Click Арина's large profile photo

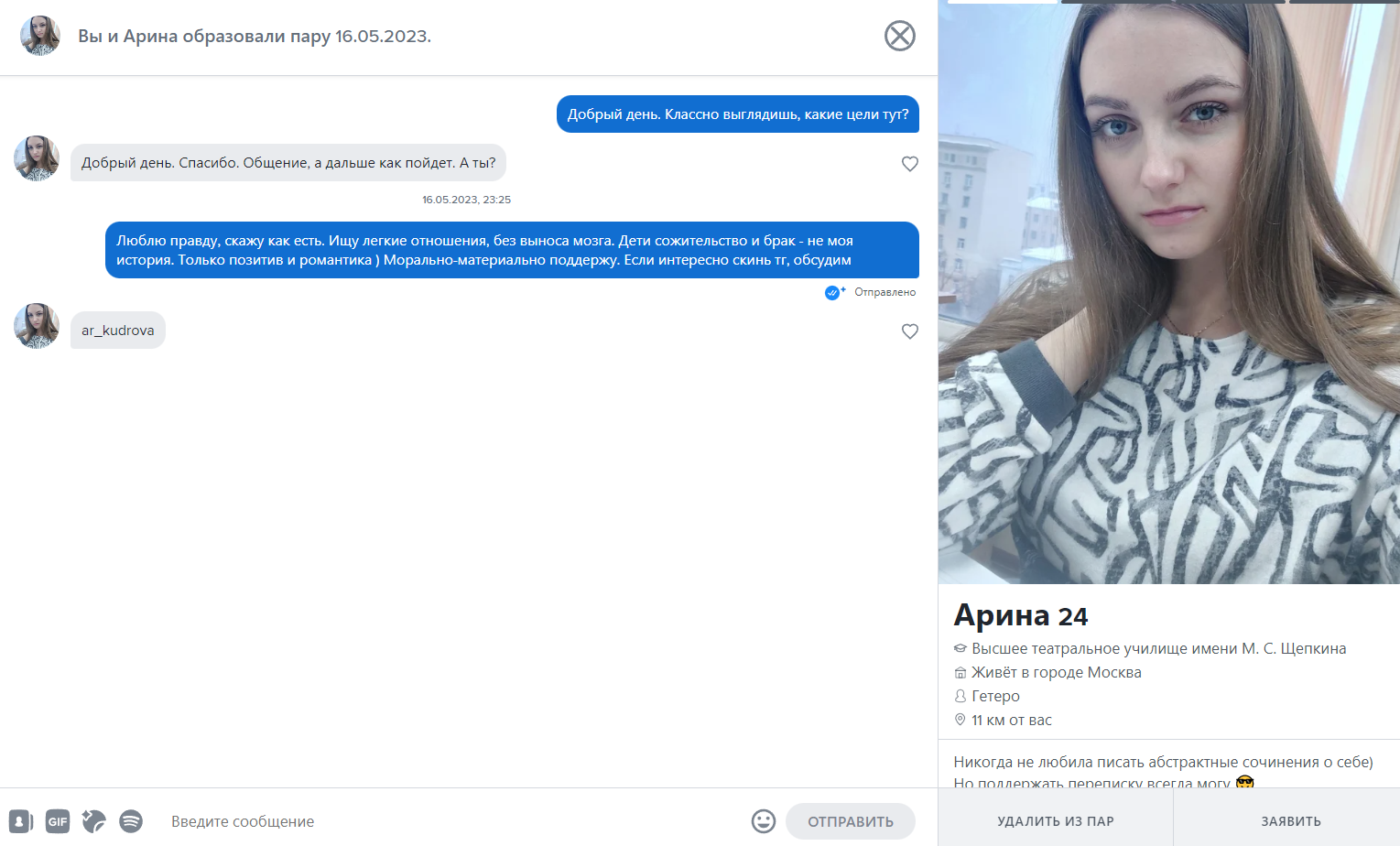(x=1169, y=293)
